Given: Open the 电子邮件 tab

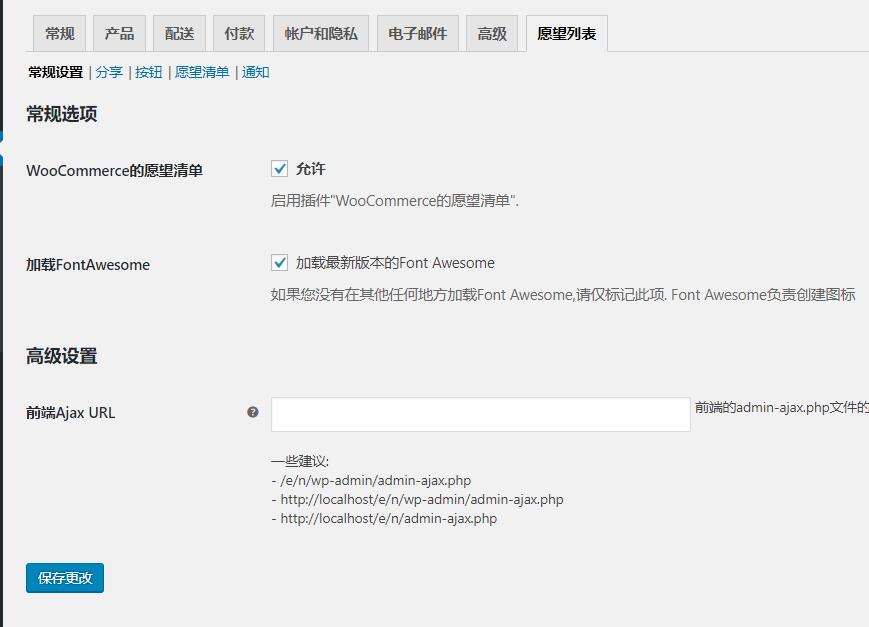Looking at the screenshot, I should (417, 34).
